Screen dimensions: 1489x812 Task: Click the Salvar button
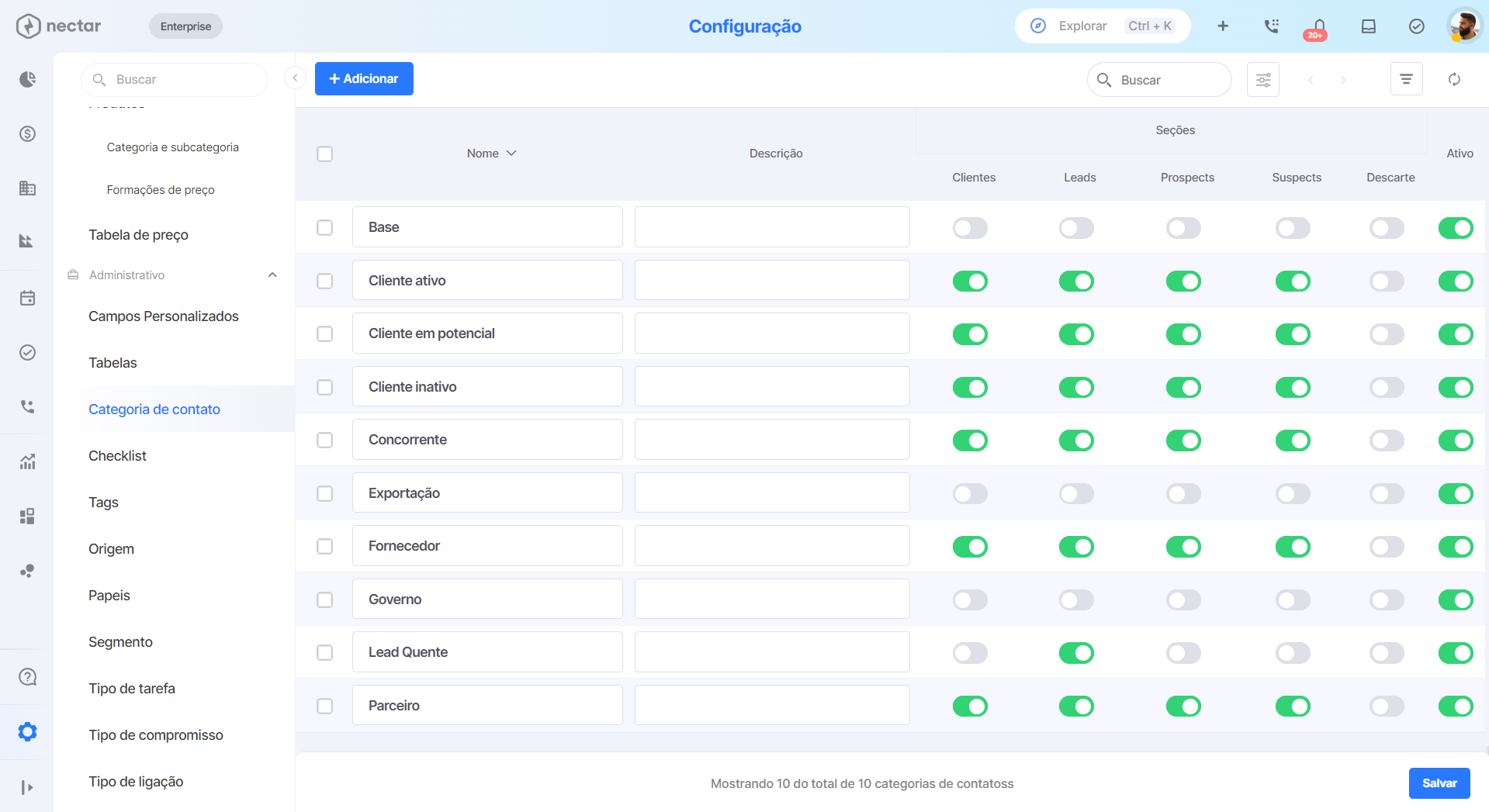click(1439, 783)
